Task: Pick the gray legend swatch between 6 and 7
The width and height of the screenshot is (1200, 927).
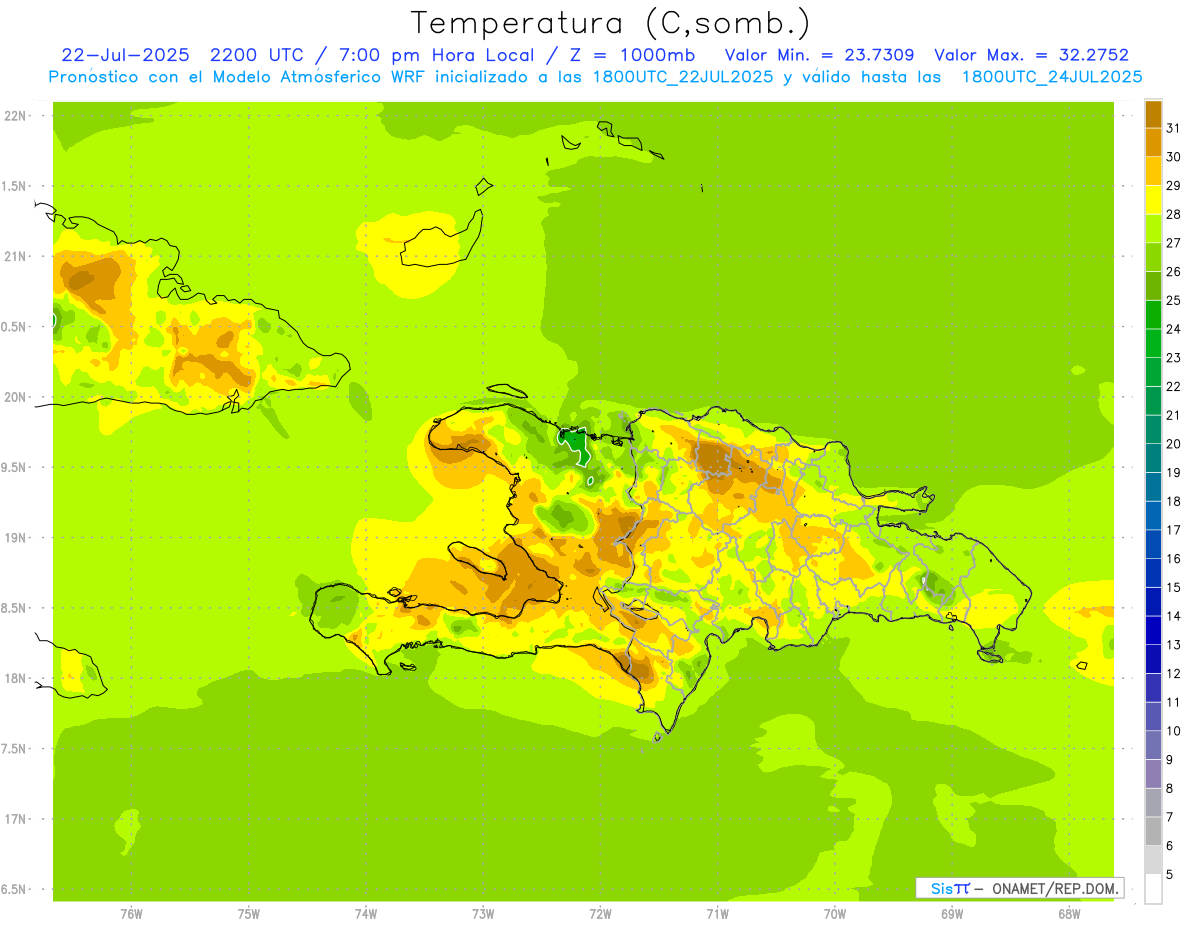Action: [x=1153, y=831]
